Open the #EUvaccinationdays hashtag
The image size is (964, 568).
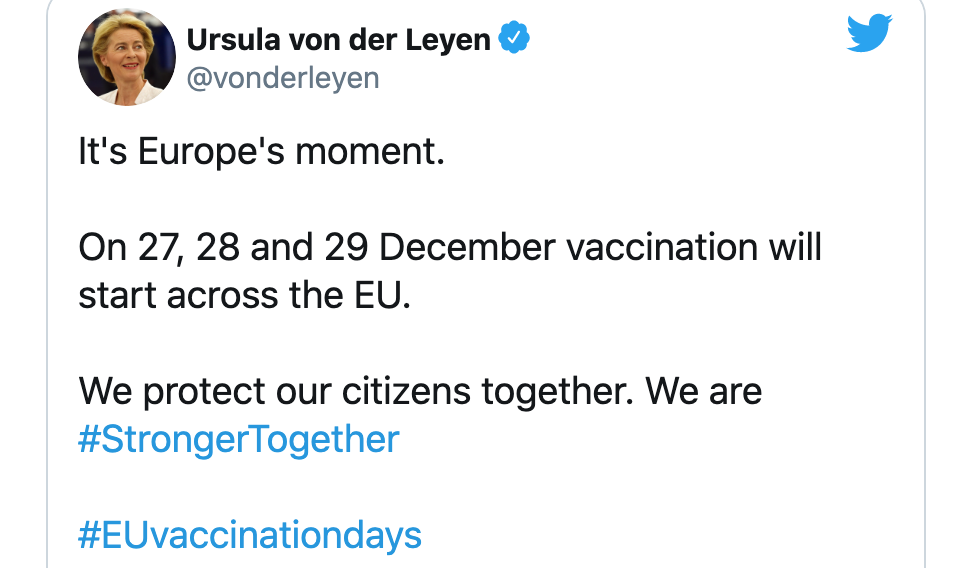(250, 535)
